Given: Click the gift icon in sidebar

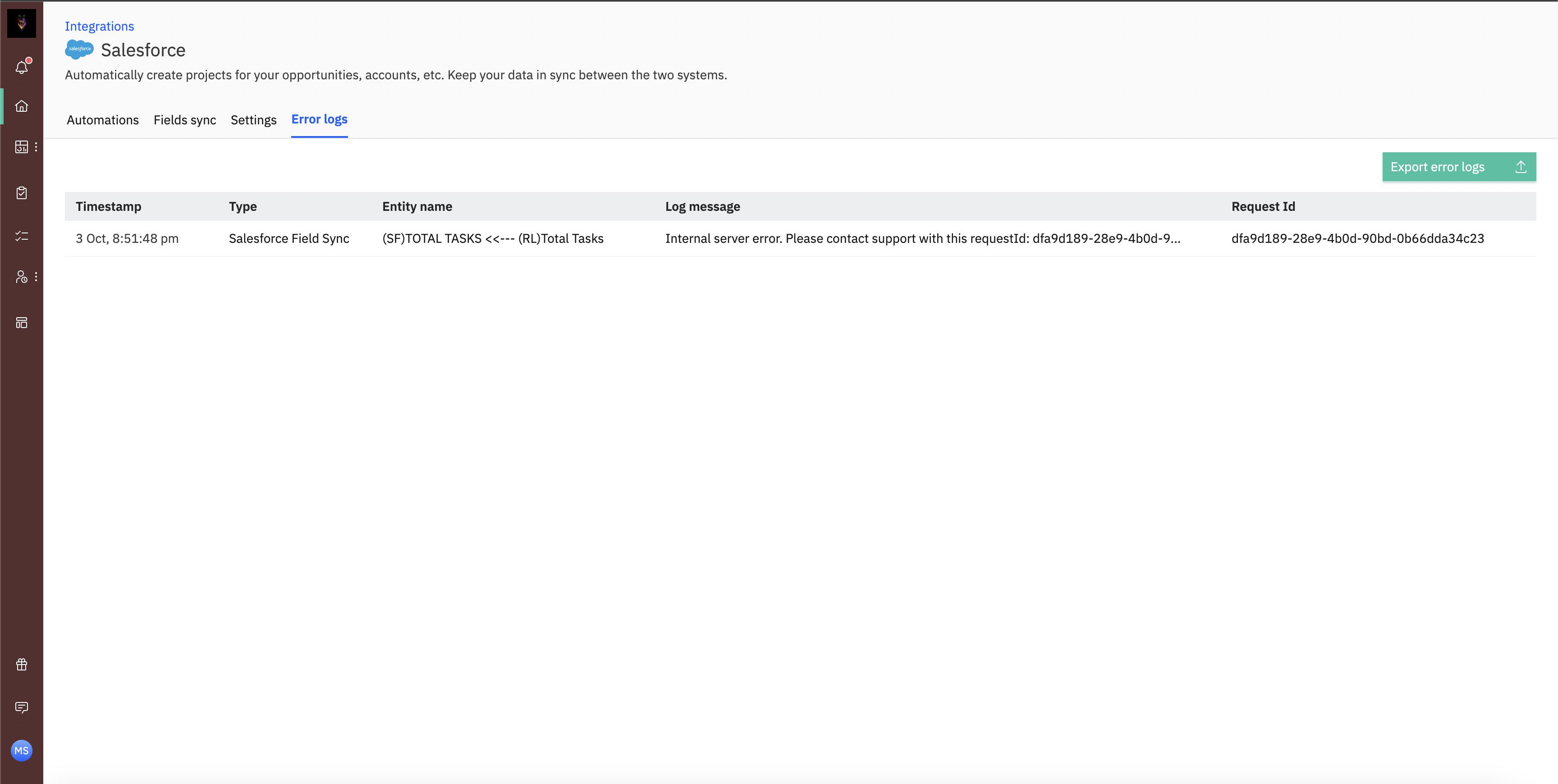Looking at the screenshot, I should click(x=22, y=664).
